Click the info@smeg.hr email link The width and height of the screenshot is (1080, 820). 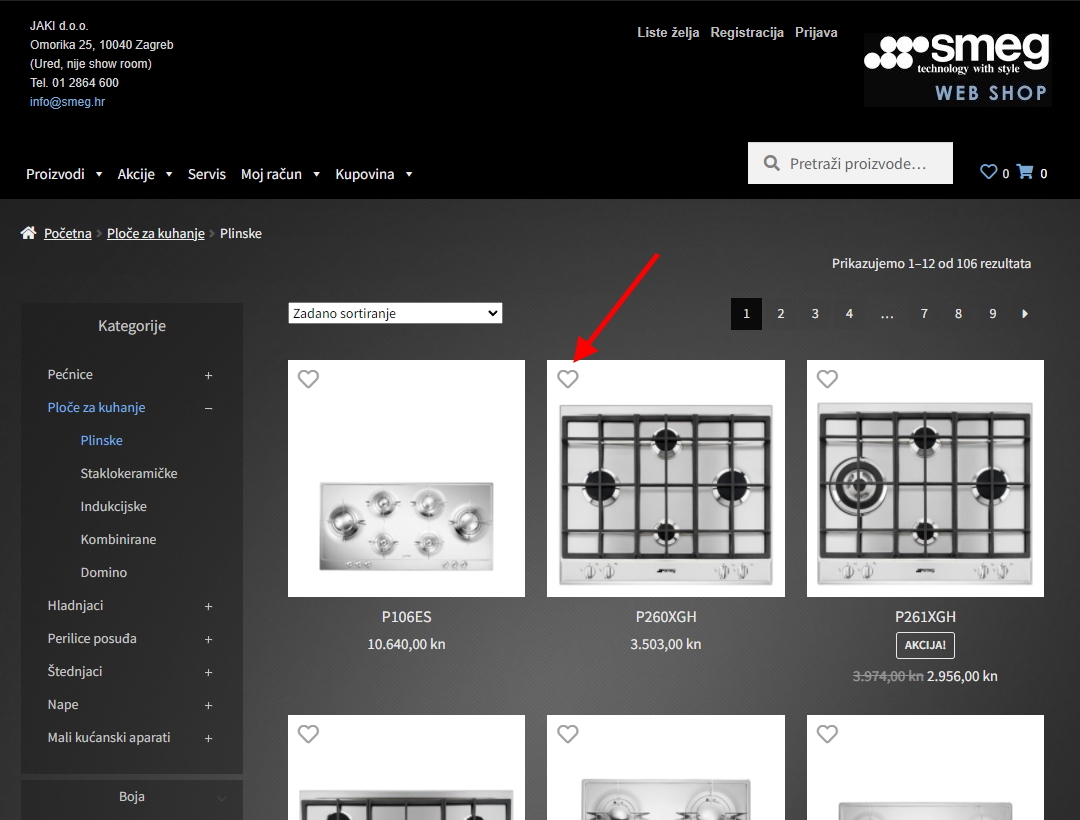click(67, 102)
